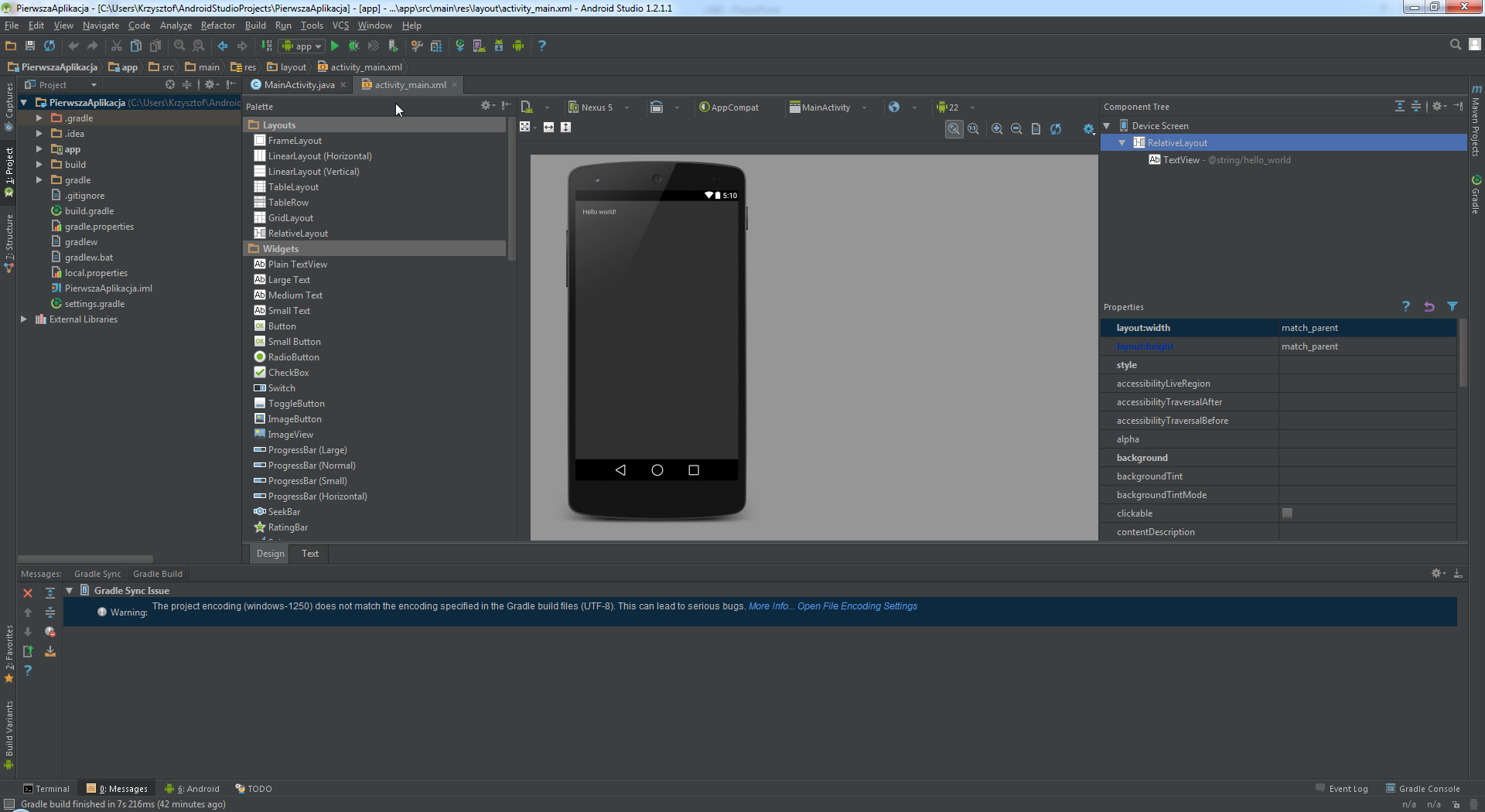1485x812 pixels.
Task: Navigate back with the blue left arrow
Action: (223, 46)
